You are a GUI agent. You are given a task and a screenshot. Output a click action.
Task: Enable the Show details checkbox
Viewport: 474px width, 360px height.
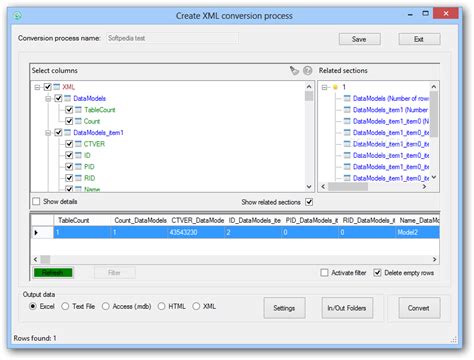[36, 201]
